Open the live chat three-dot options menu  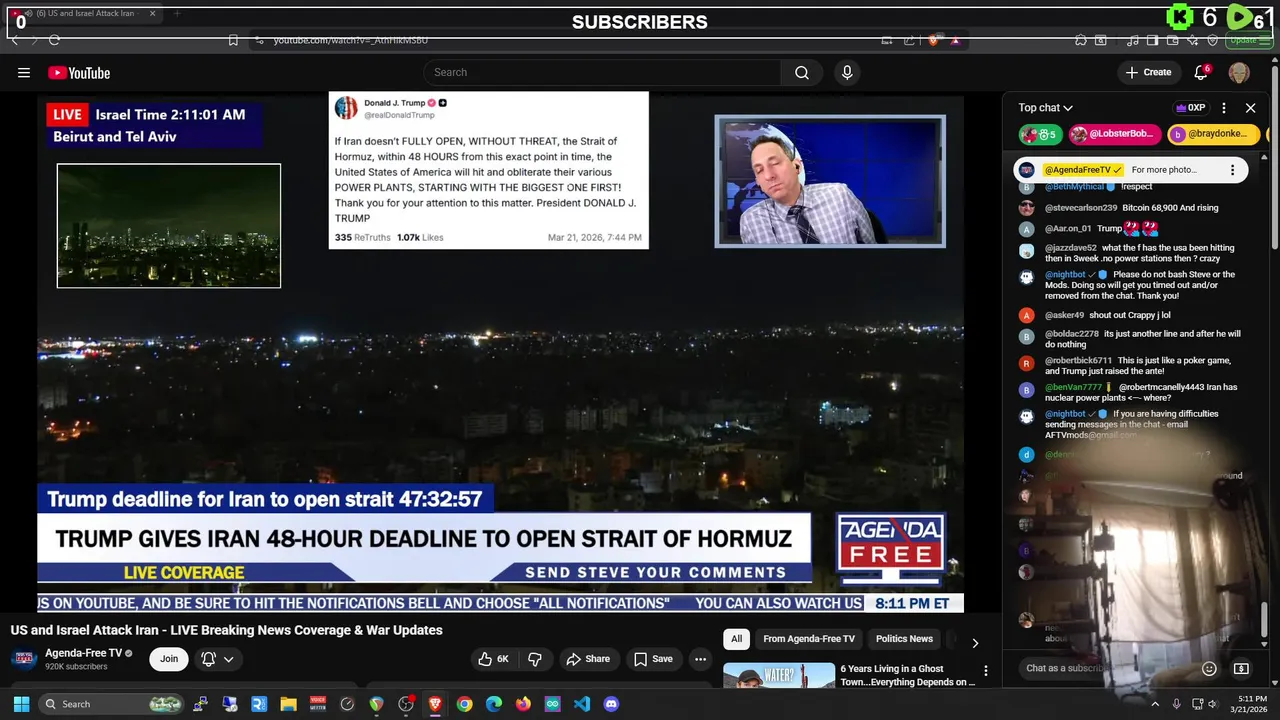1224,108
